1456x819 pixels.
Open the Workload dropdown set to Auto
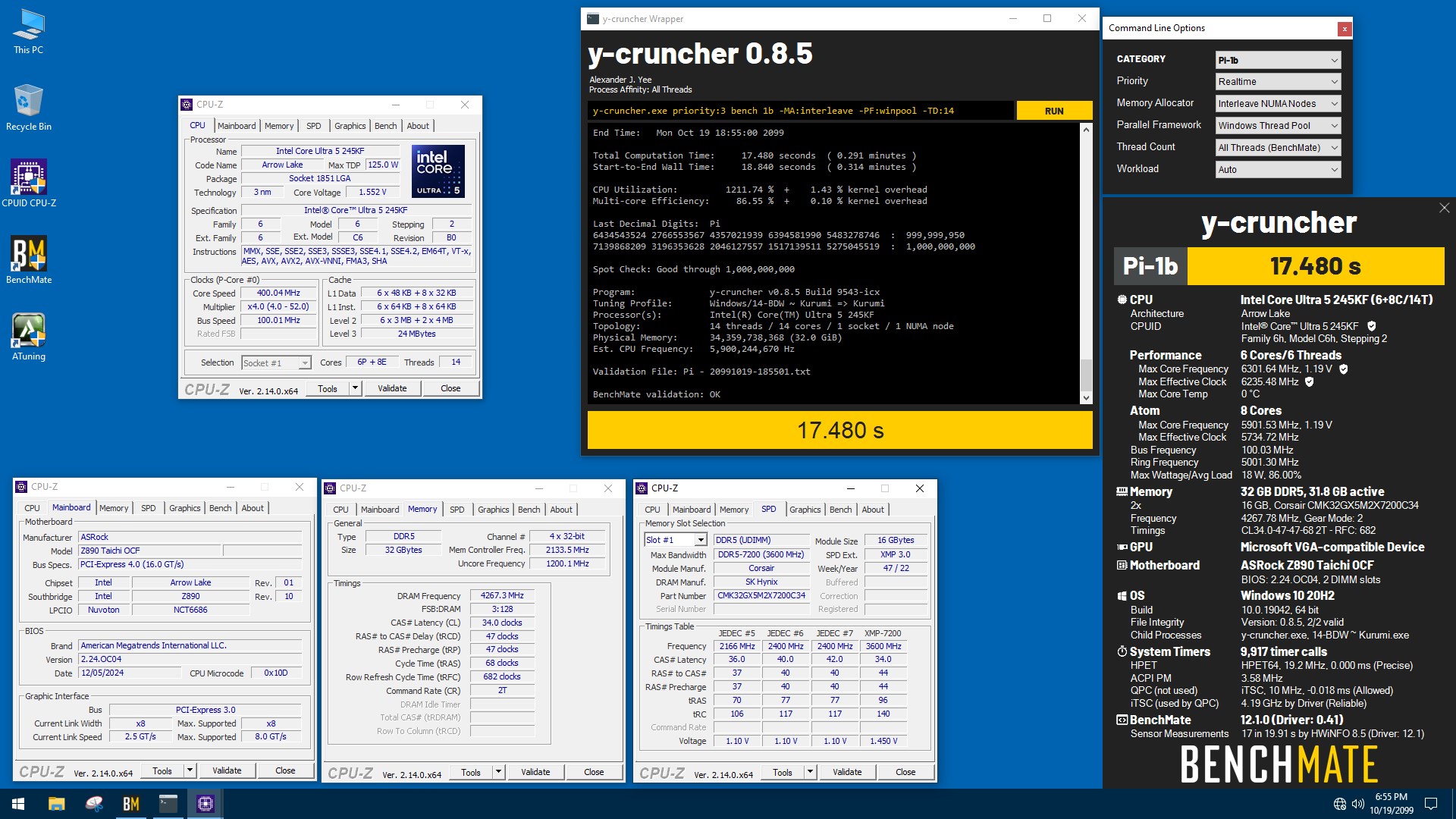(x=1278, y=170)
